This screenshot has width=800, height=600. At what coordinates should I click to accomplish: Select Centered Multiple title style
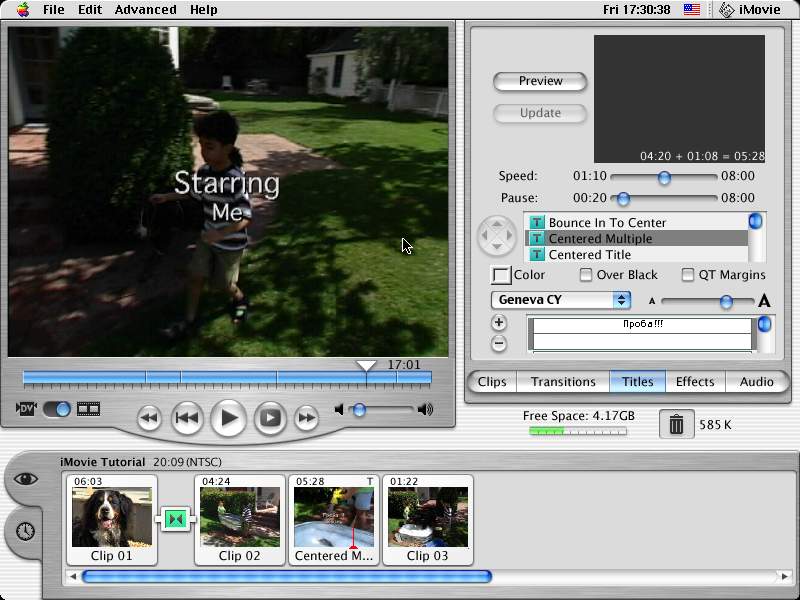pos(637,238)
